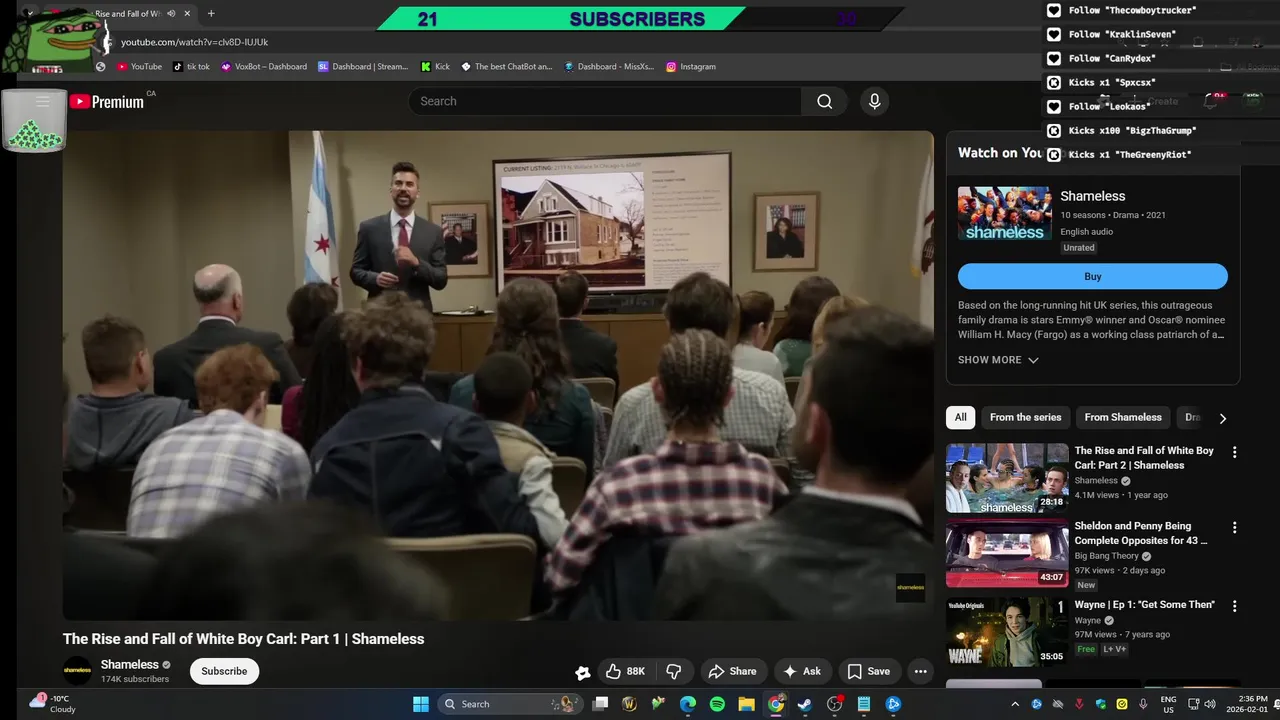Dislike the video with thumbs down
The height and width of the screenshot is (720, 1280).
click(x=674, y=671)
